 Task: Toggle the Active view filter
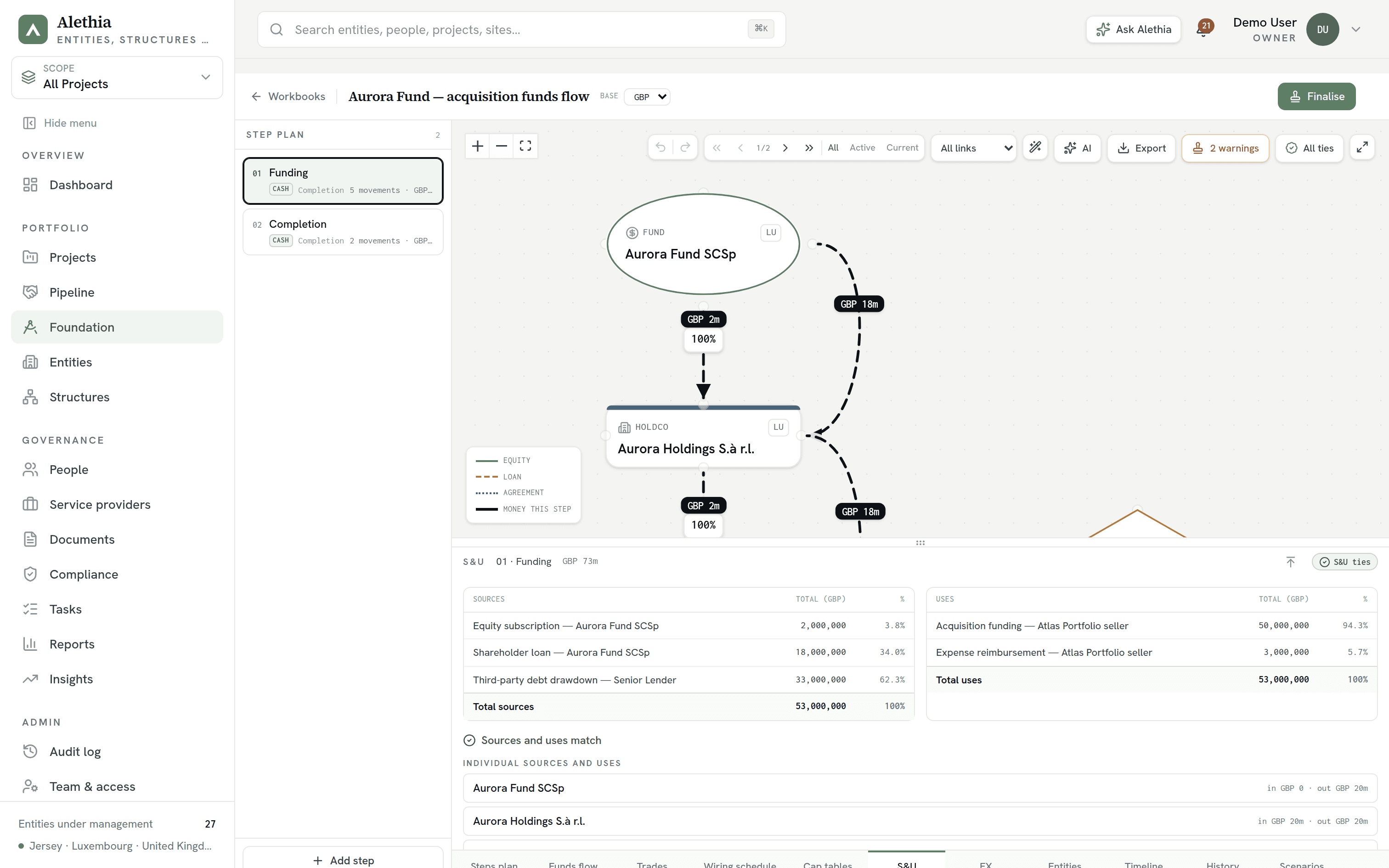coord(862,147)
